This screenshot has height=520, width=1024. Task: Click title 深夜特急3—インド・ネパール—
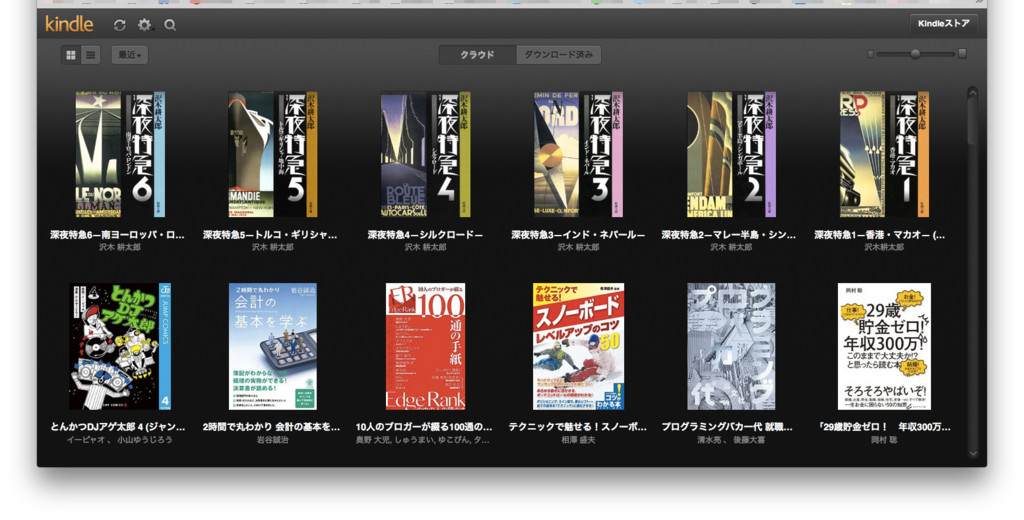[x=578, y=235]
